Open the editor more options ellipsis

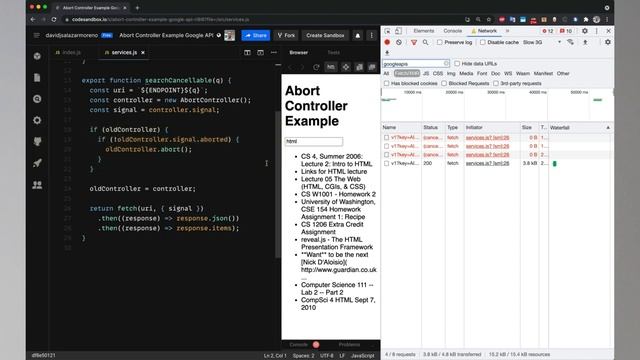[273, 53]
